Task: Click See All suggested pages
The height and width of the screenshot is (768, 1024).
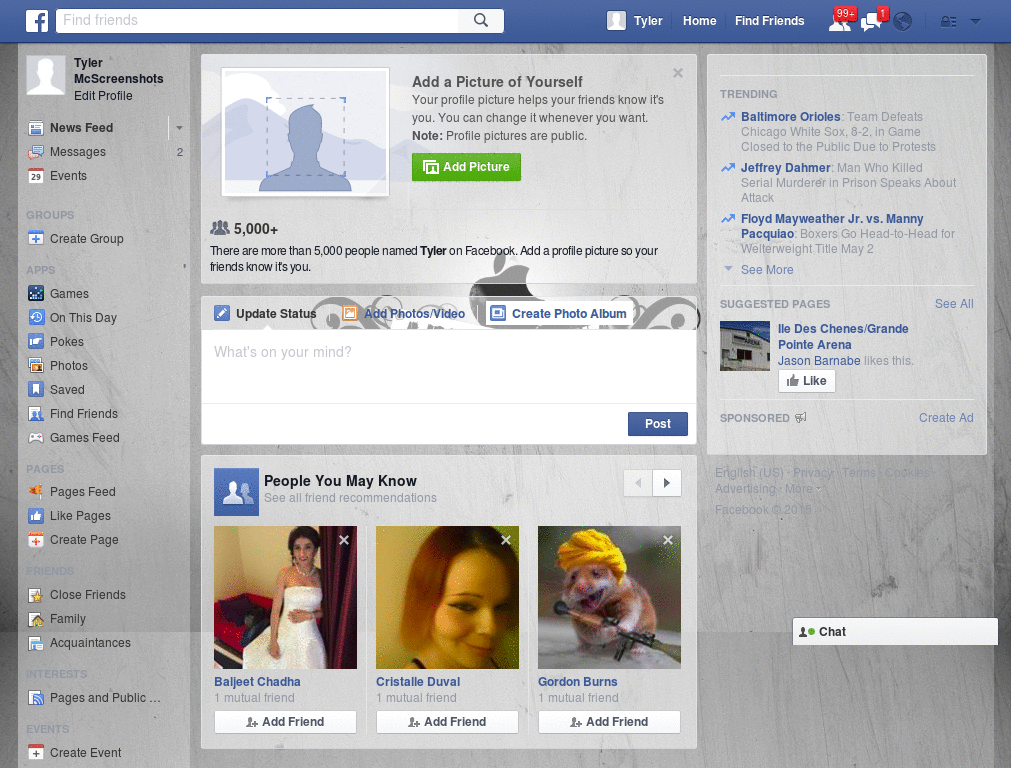Action: coord(953,304)
